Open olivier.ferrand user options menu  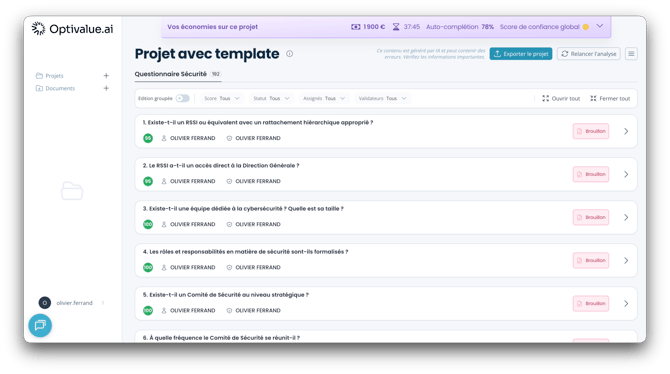(103, 303)
